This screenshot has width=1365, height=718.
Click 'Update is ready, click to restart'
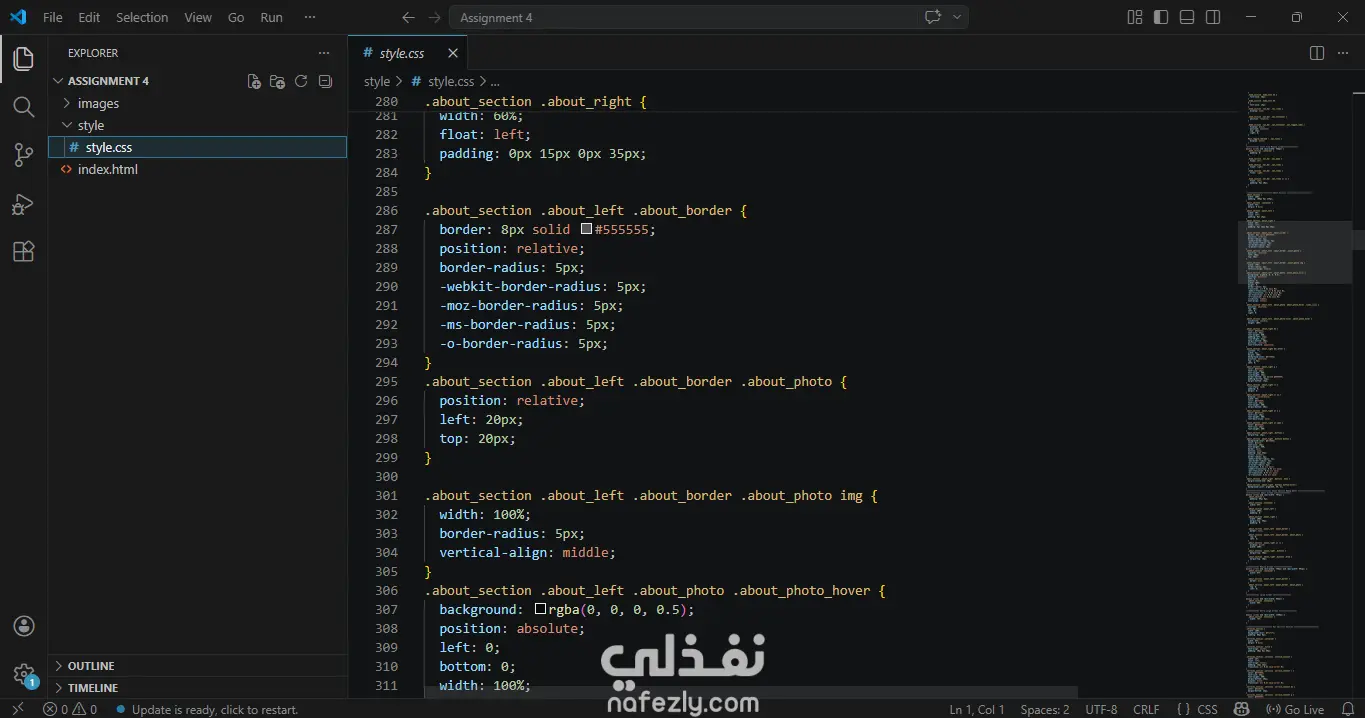[x=207, y=709]
